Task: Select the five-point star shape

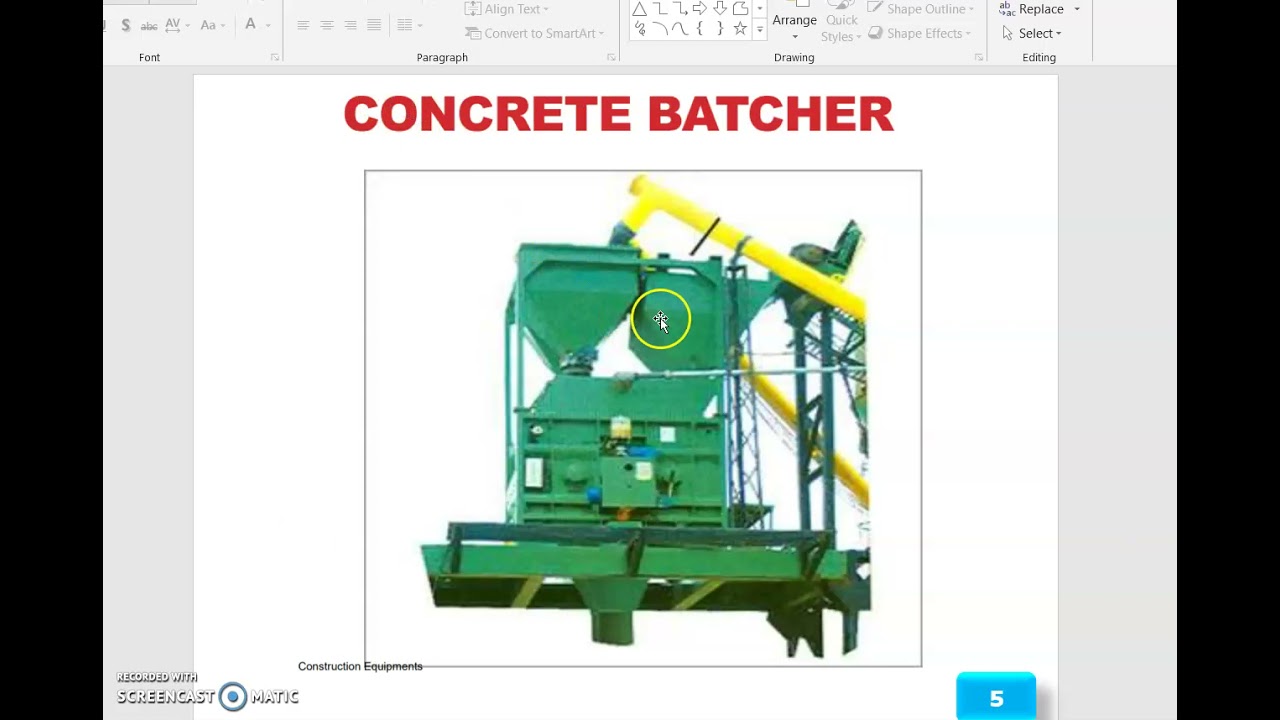Action: [x=740, y=29]
